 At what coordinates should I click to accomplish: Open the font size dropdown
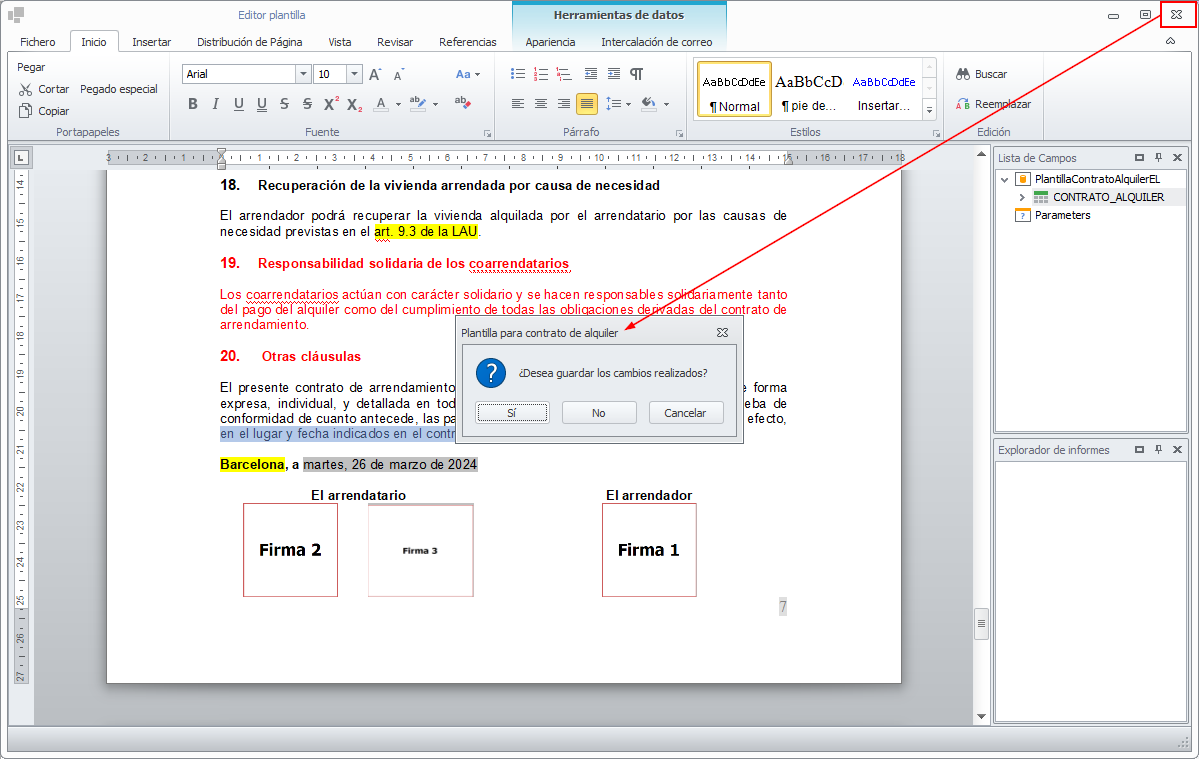coord(354,74)
